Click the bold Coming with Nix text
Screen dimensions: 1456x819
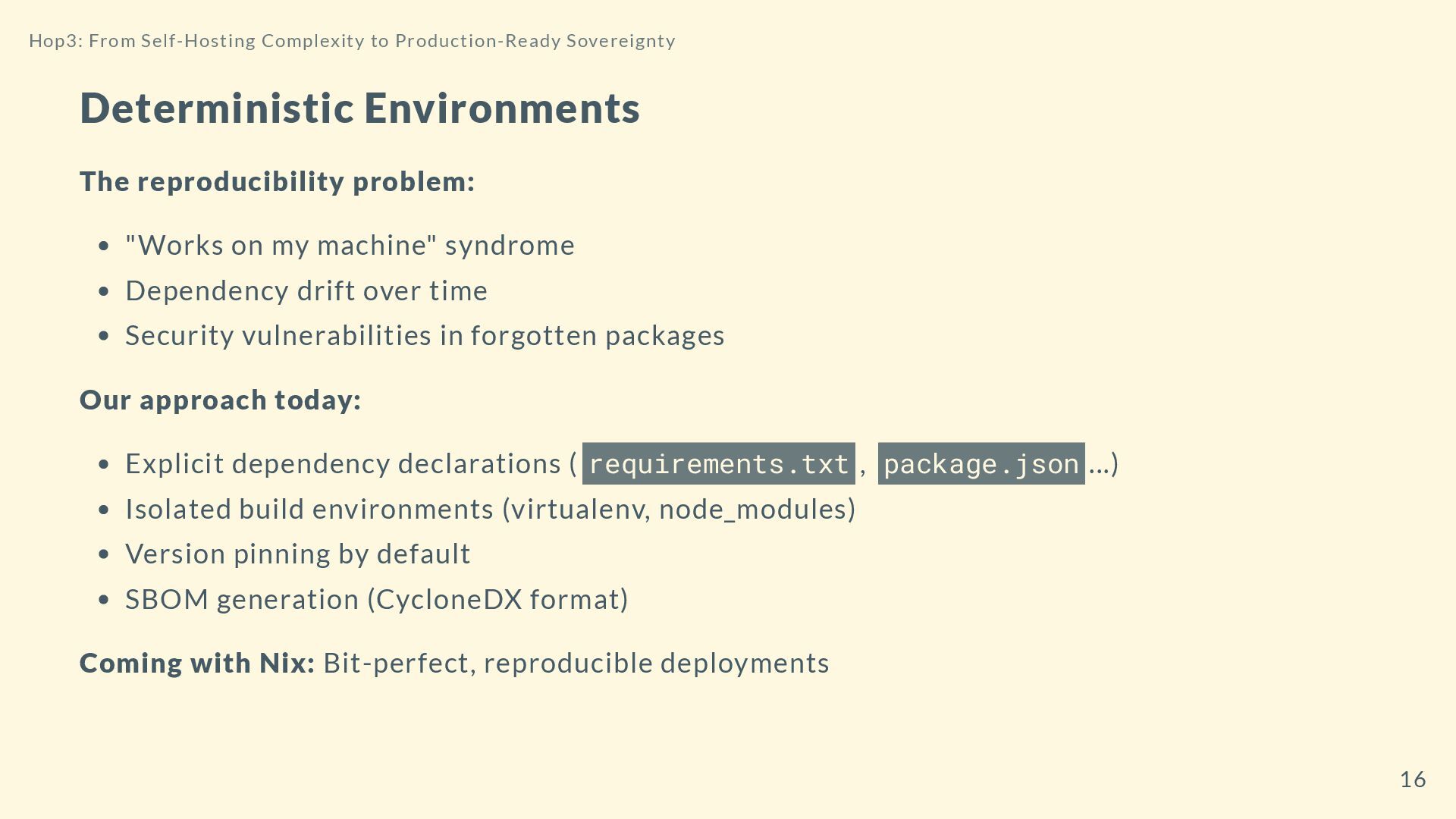[197, 664]
